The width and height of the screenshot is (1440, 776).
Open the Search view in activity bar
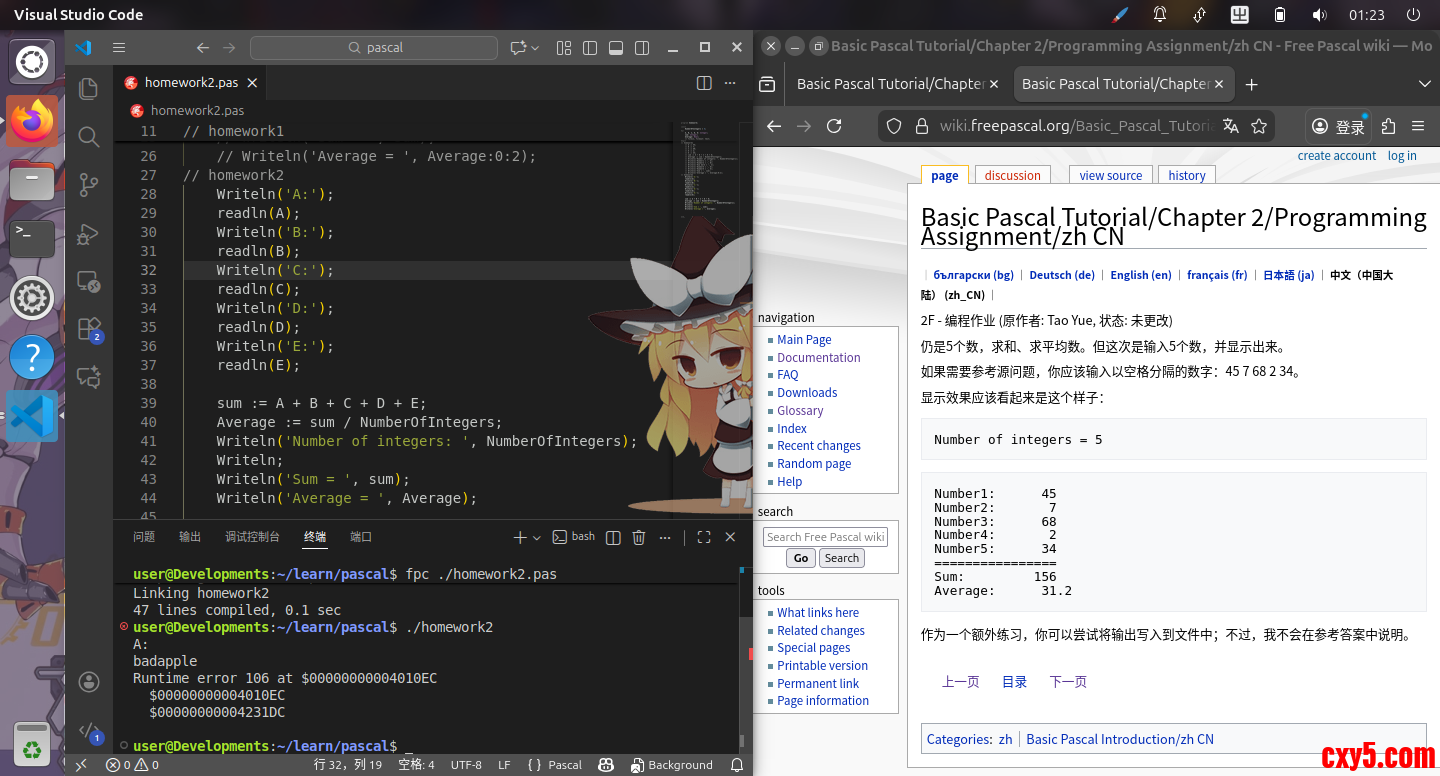(x=89, y=137)
